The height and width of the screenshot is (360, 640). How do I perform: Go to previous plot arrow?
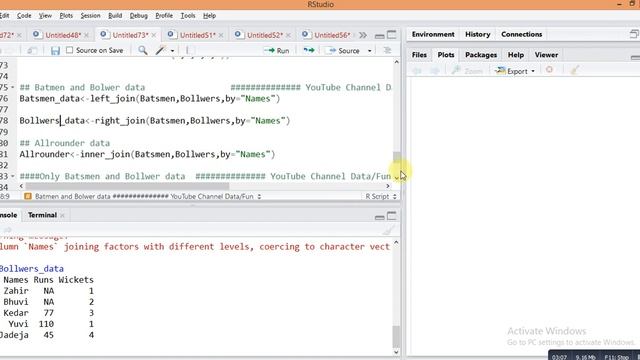(x=417, y=71)
